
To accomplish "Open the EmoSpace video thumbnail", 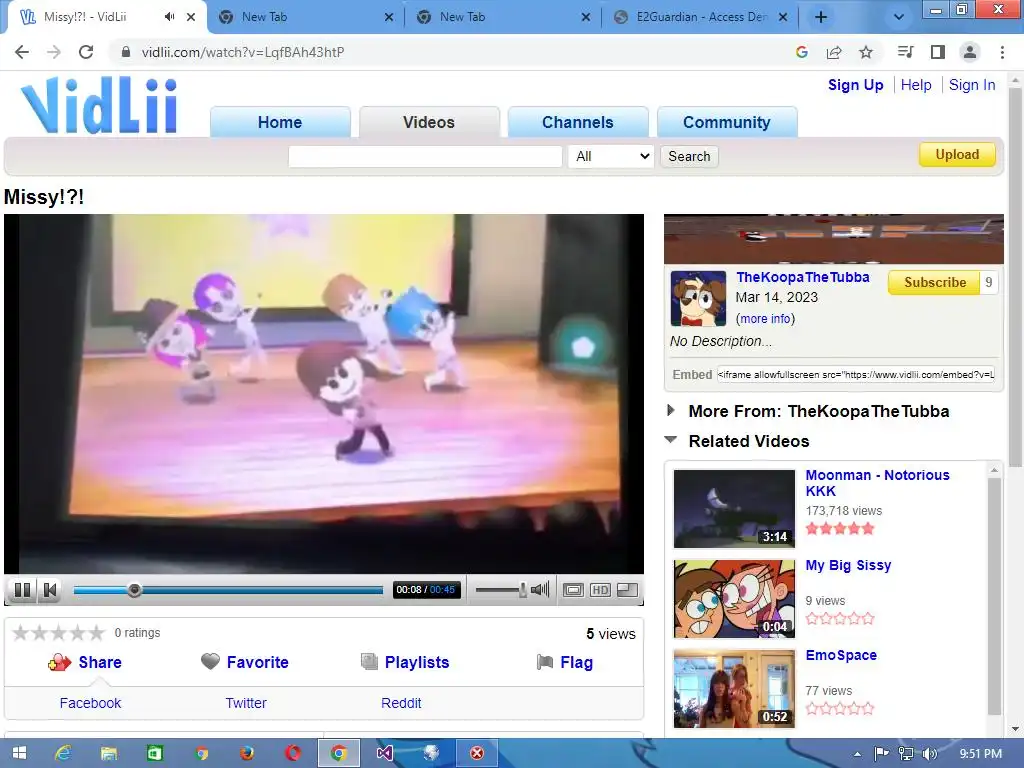I will click(x=734, y=689).
